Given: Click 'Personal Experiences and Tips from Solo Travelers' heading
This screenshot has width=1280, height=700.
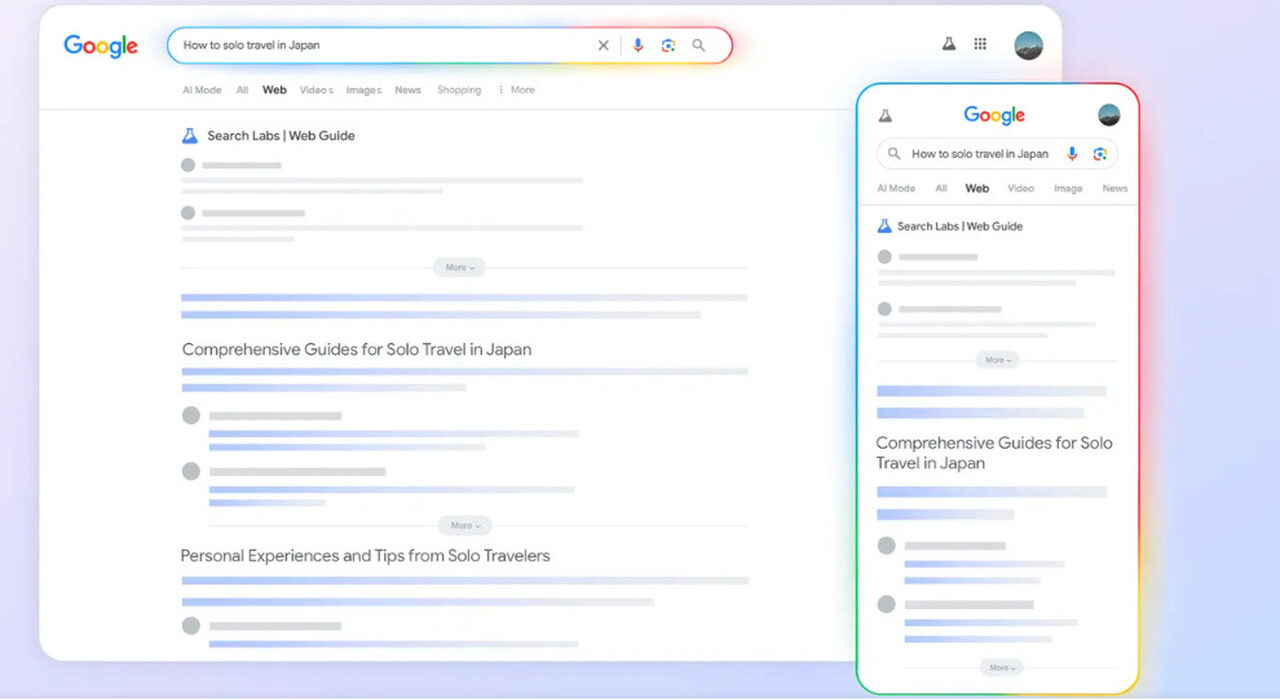Looking at the screenshot, I should point(365,556).
